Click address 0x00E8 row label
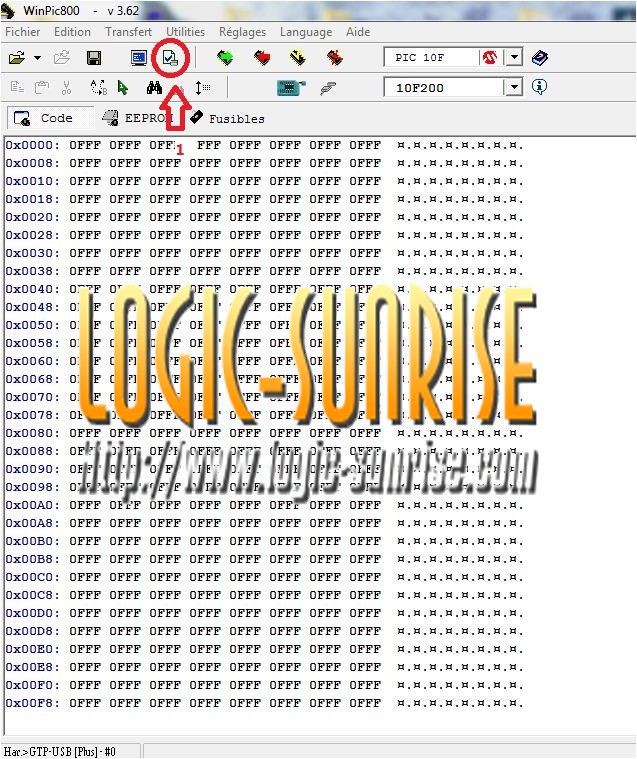This screenshot has height=759, width=637. coord(32,667)
